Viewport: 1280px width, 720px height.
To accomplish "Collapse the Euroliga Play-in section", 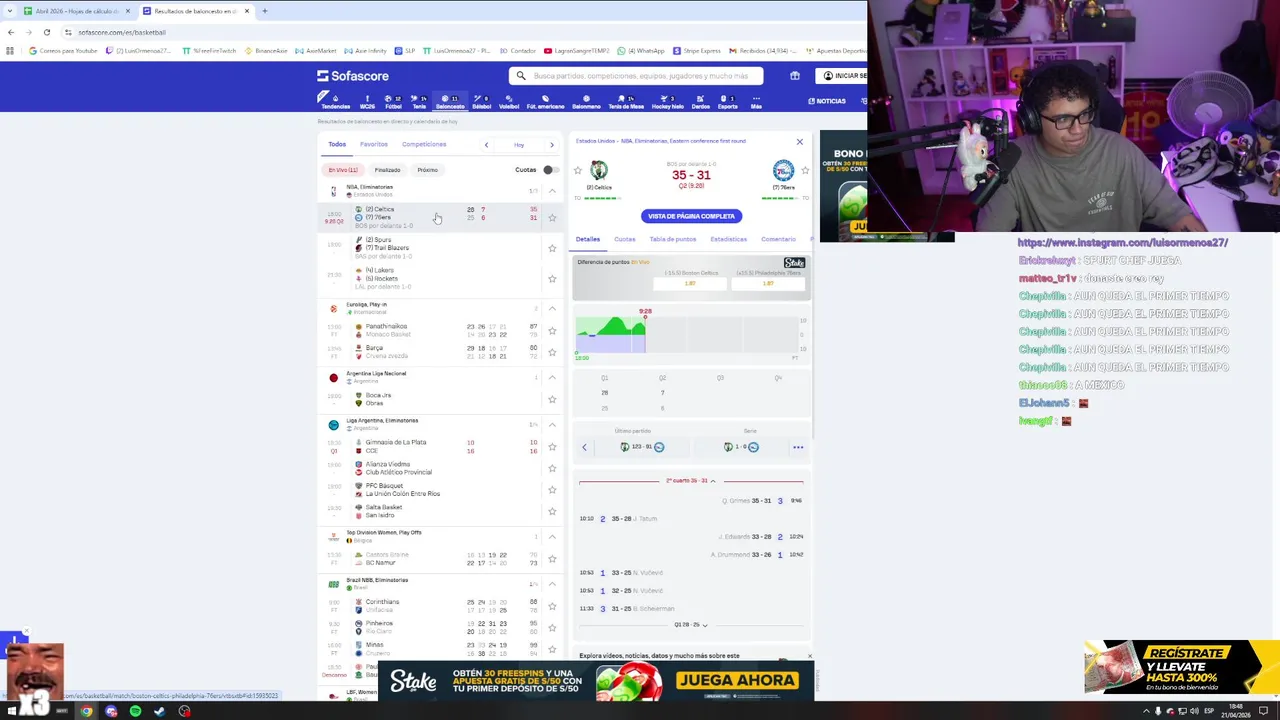I will tap(552, 308).
